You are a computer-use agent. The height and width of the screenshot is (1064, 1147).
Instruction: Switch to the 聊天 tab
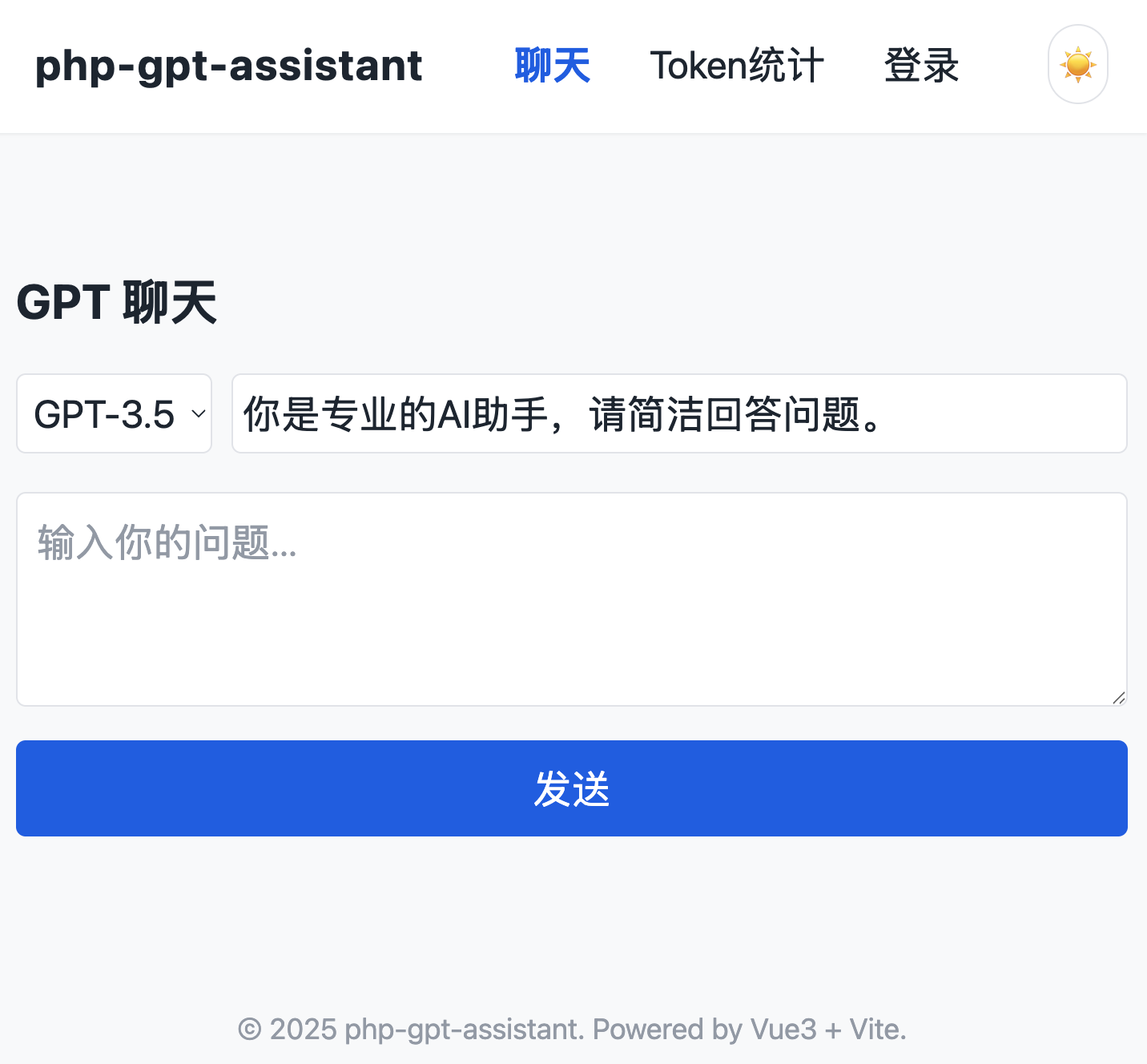pos(552,66)
